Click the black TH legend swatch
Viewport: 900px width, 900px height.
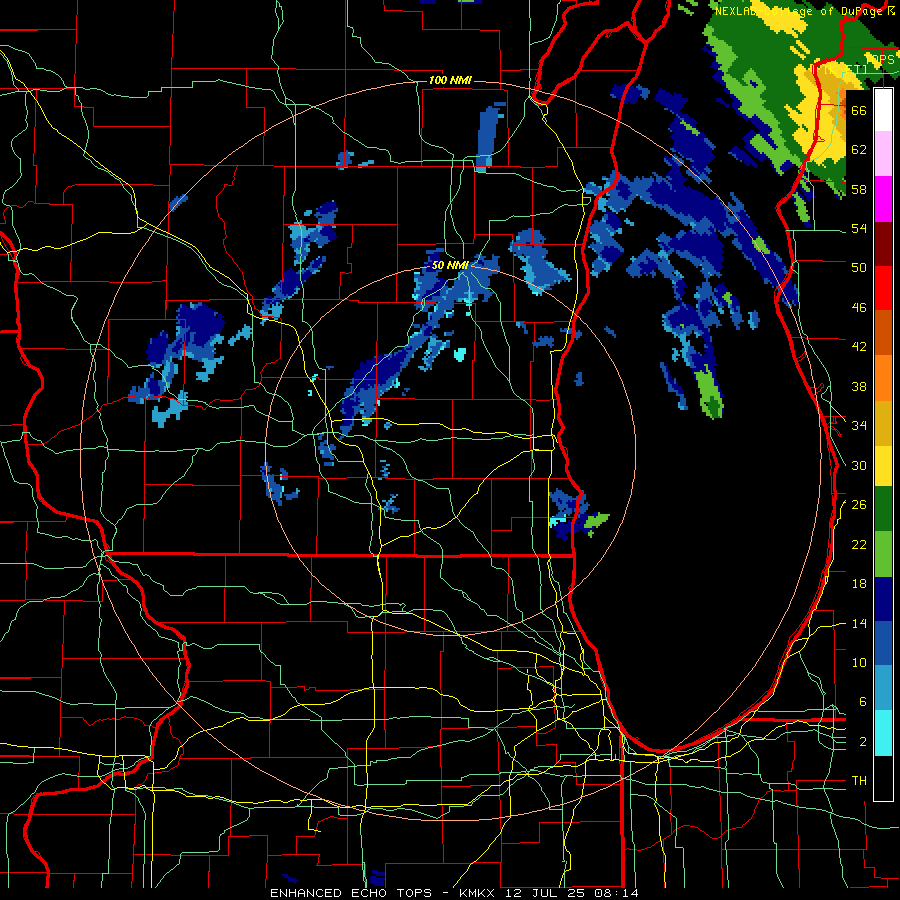click(883, 778)
